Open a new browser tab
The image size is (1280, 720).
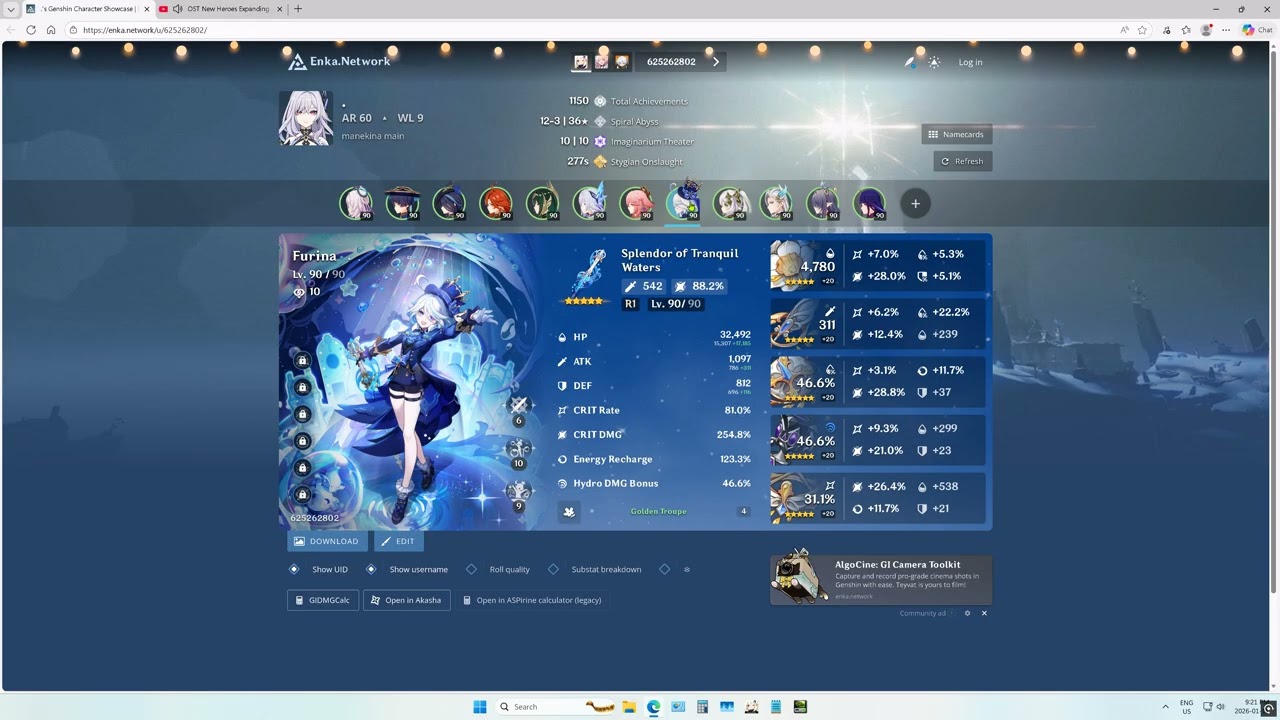298,9
